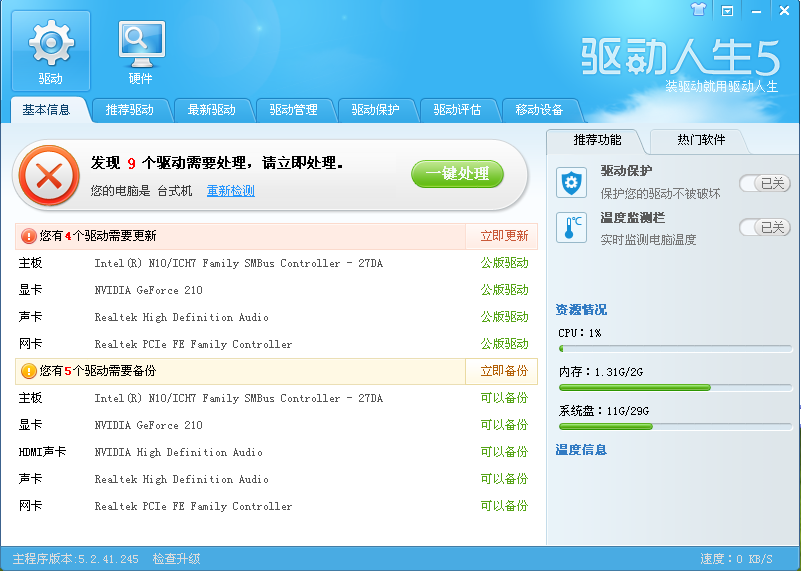Click 可以备份 for Realtek PCIe FE Controller
Viewport: 801px width, 571px height.
coord(504,506)
